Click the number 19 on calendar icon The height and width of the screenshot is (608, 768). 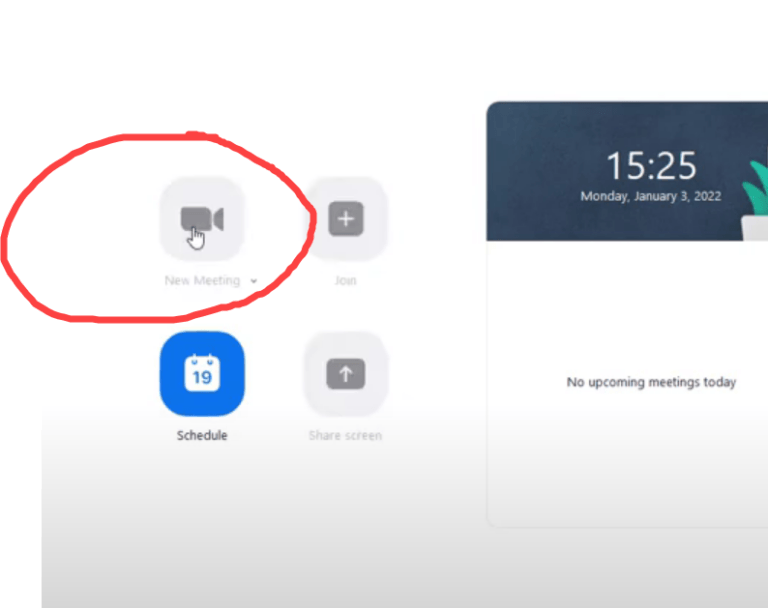[x=202, y=378]
